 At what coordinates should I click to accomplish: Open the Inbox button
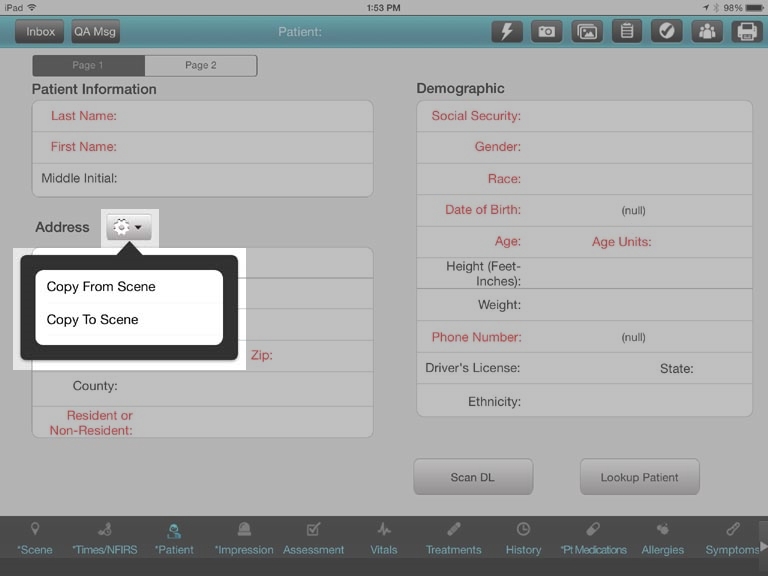tap(40, 32)
